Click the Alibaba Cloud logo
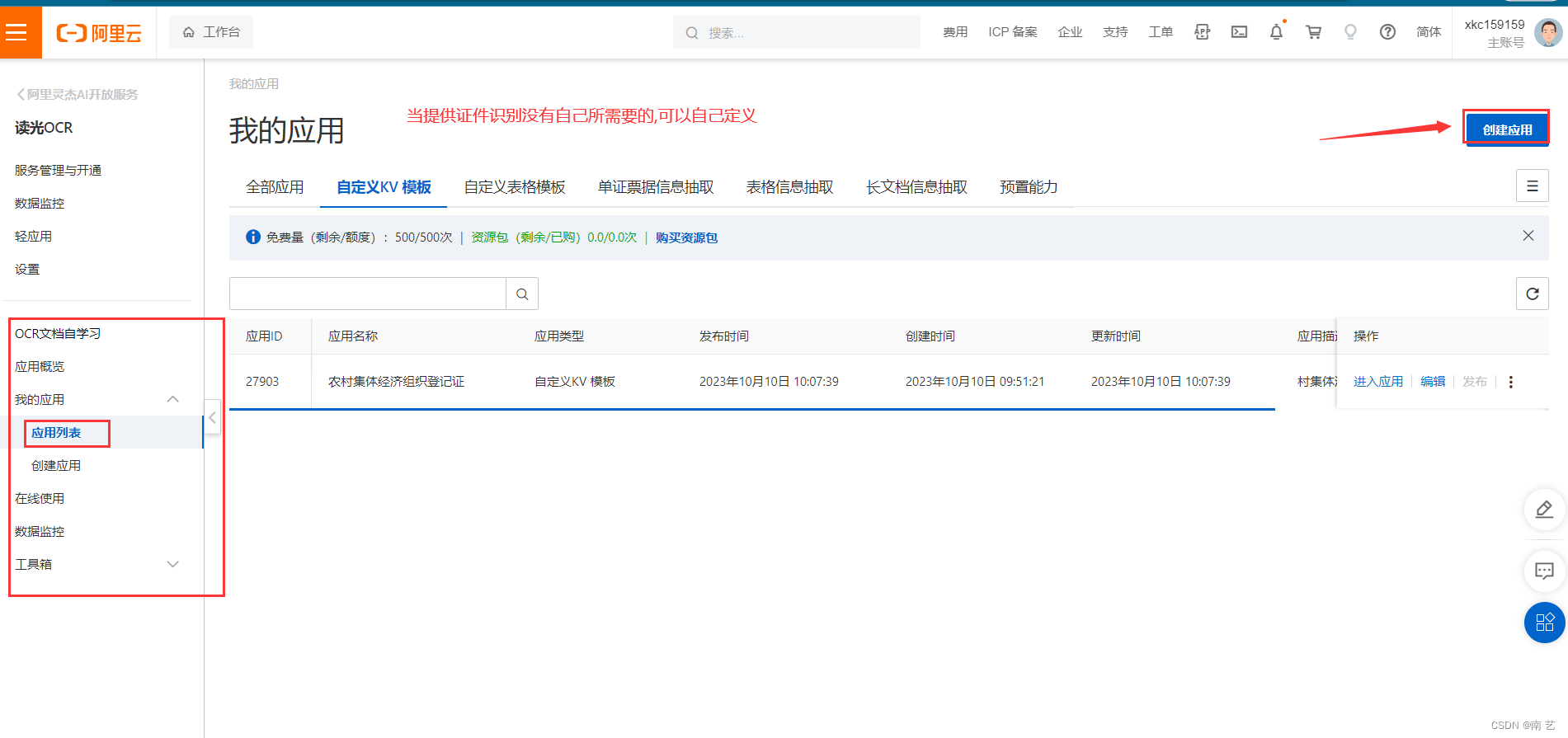Screen dimensions: 1568x738 (x=99, y=33)
